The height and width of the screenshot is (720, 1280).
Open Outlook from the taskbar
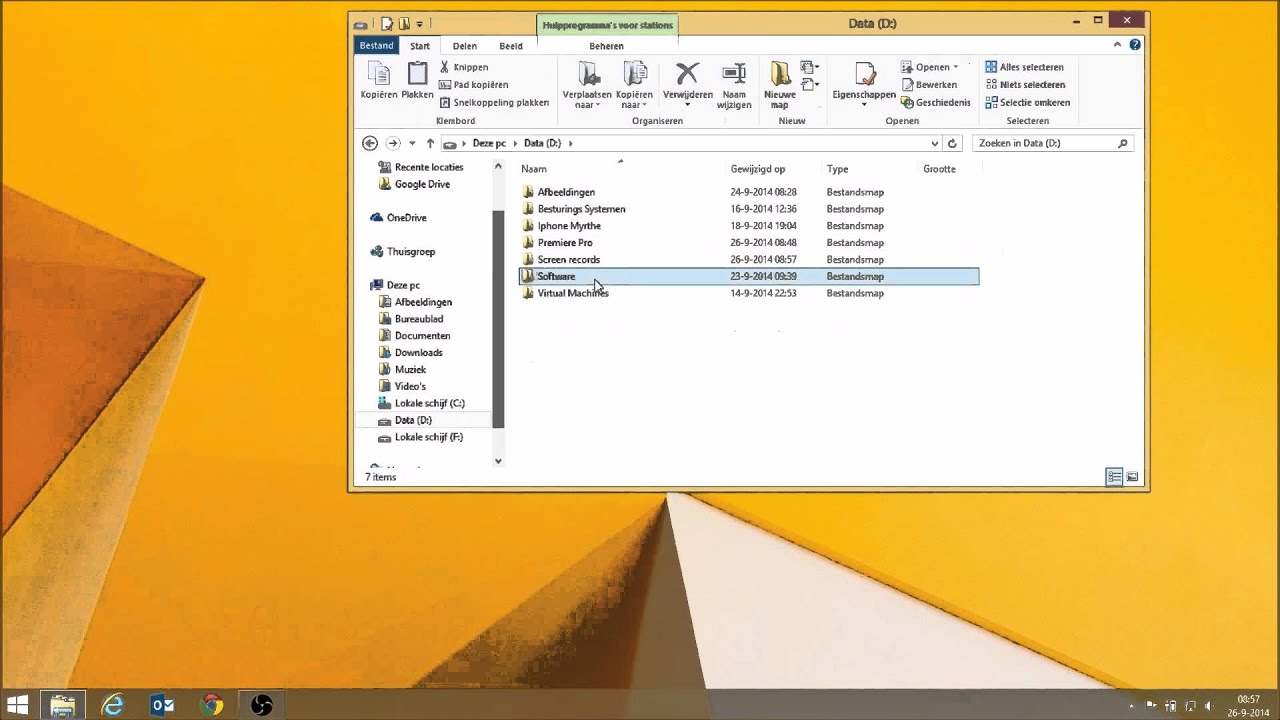162,705
